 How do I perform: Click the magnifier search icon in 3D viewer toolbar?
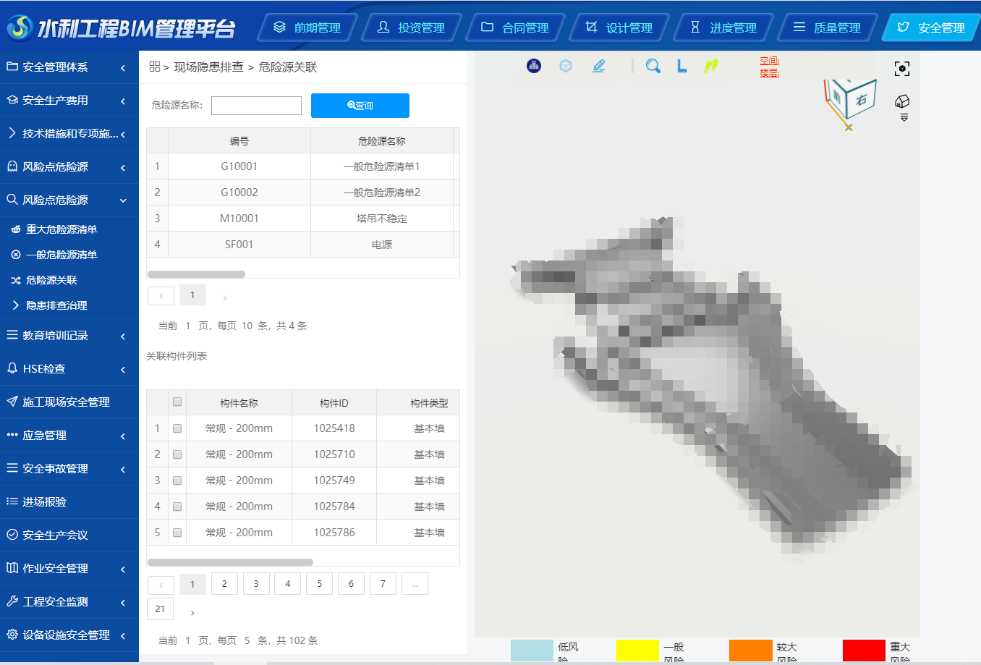tap(653, 67)
